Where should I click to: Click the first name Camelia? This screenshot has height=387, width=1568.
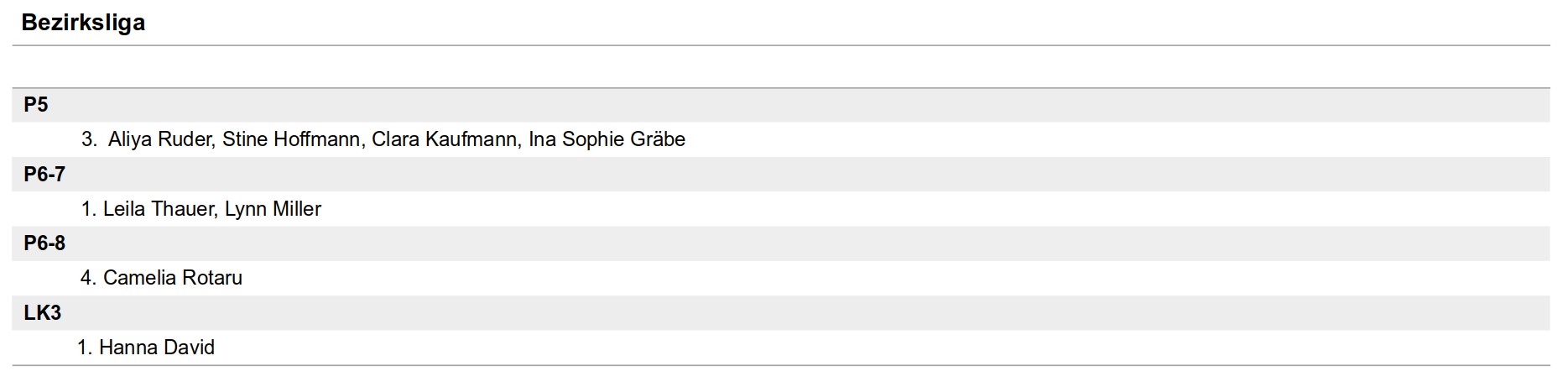[138, 278]
